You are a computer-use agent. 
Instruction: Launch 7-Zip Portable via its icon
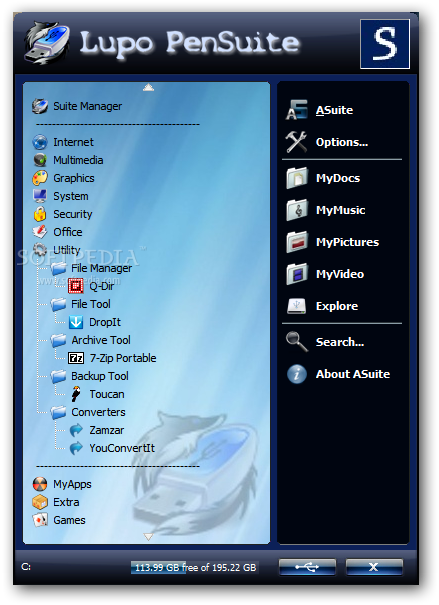pos(76,358)
